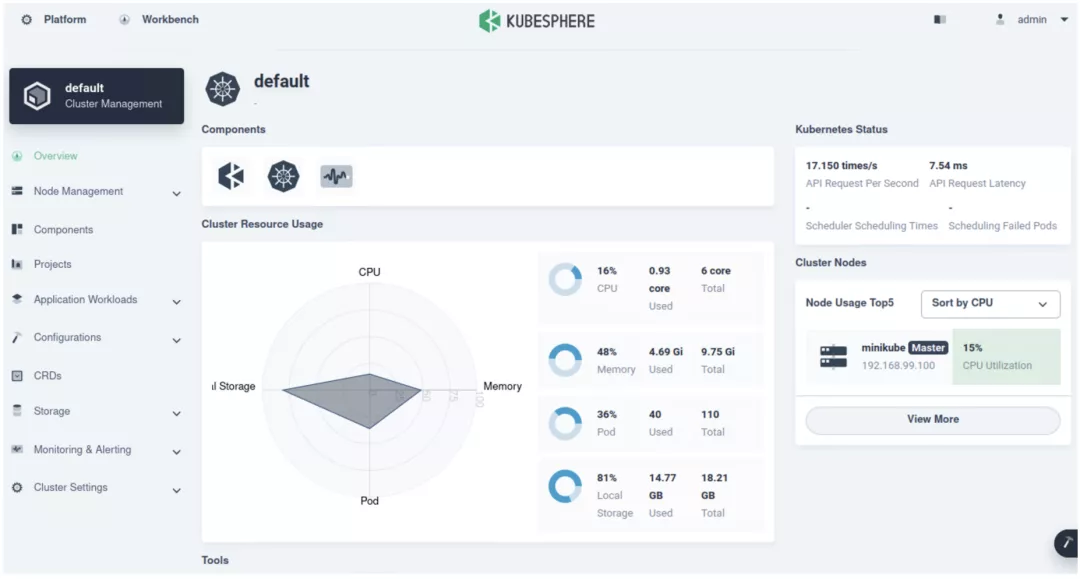Open the Sort by CPU dropdown
The height and width of the screenshot is (579, 1080).
990,304
